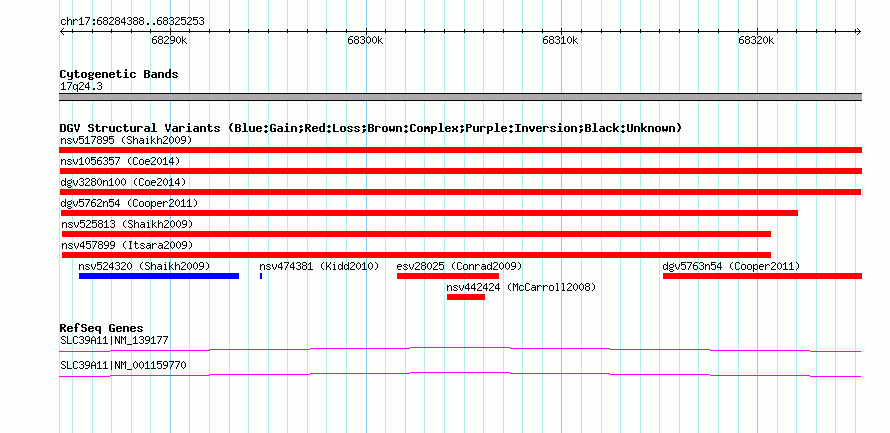Open the nsv457899 (Itsara2009) label
This screenshot has width=890, height=433.
(x=127, y=245)
